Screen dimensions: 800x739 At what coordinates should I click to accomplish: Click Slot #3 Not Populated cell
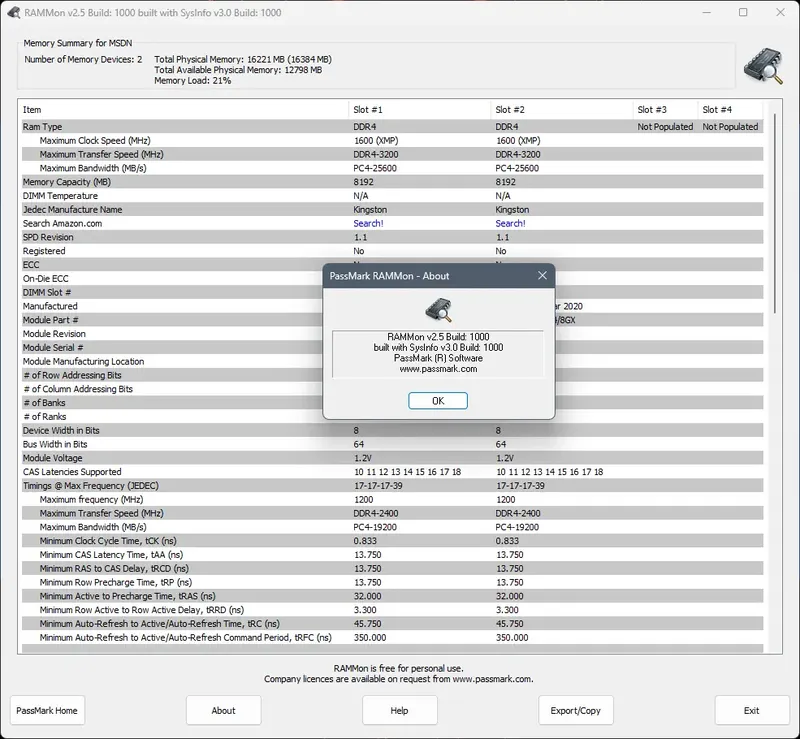click(x=665, y=127)
